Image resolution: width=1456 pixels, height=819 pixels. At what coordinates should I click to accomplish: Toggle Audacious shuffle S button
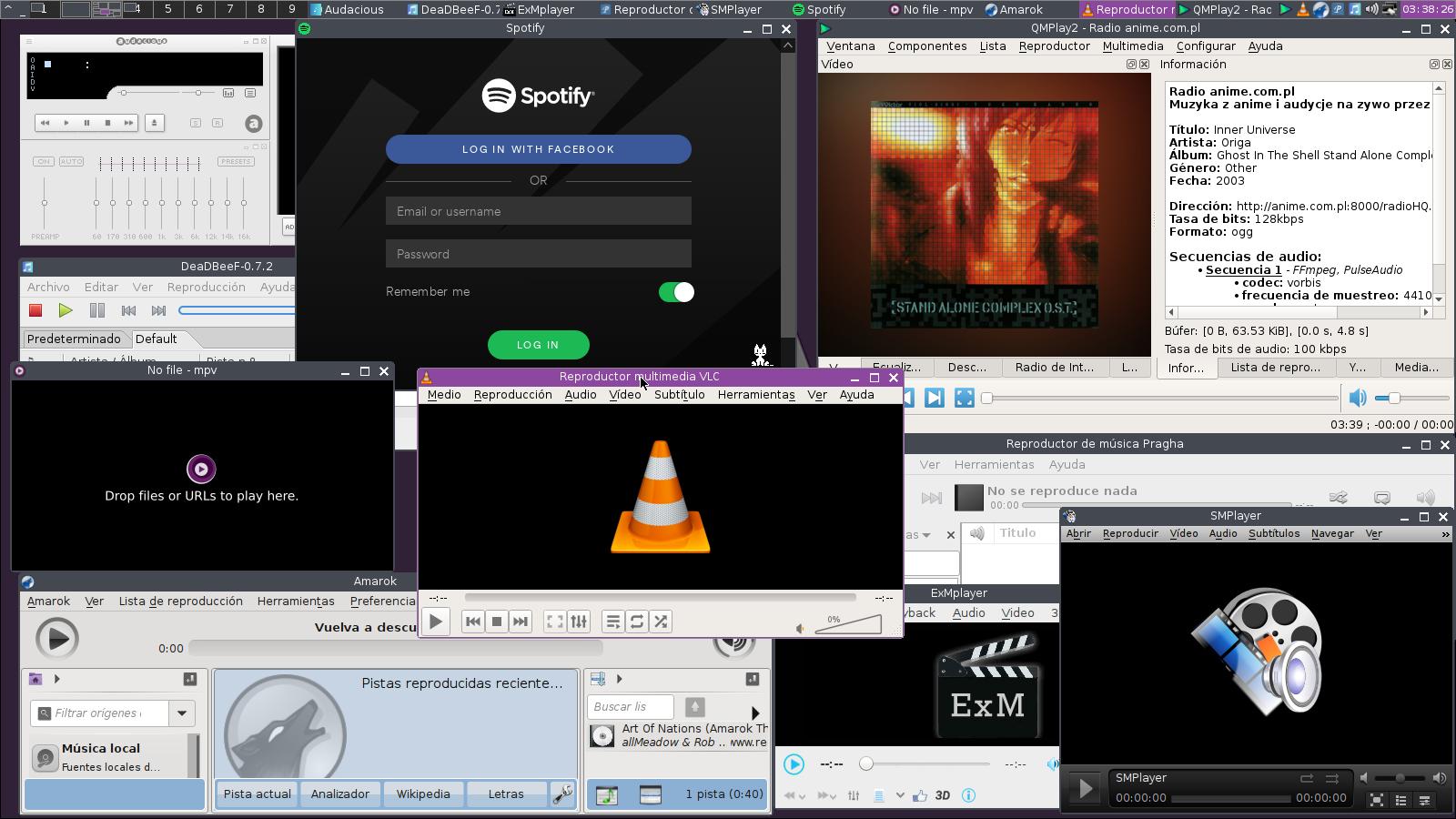pos(196,123)
